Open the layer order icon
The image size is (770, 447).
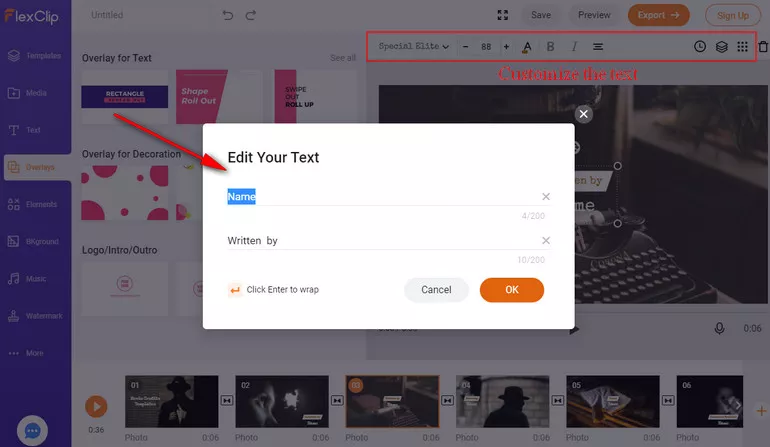(721, 47)
